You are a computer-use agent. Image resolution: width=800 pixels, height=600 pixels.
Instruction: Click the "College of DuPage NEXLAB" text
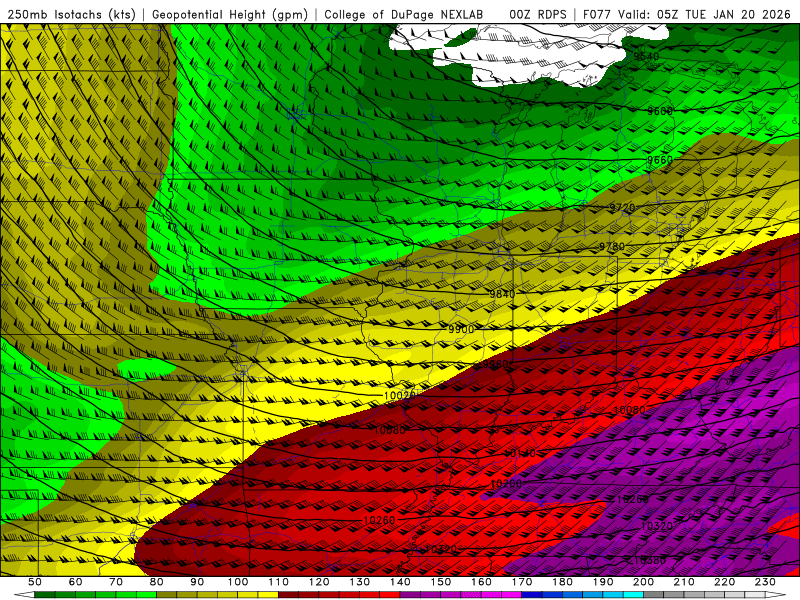(x=404, y=15)
